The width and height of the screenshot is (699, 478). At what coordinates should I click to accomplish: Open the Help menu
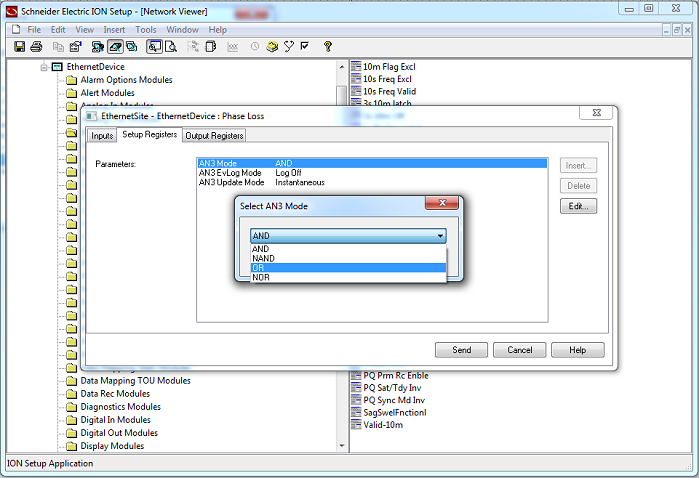[218, 29]
